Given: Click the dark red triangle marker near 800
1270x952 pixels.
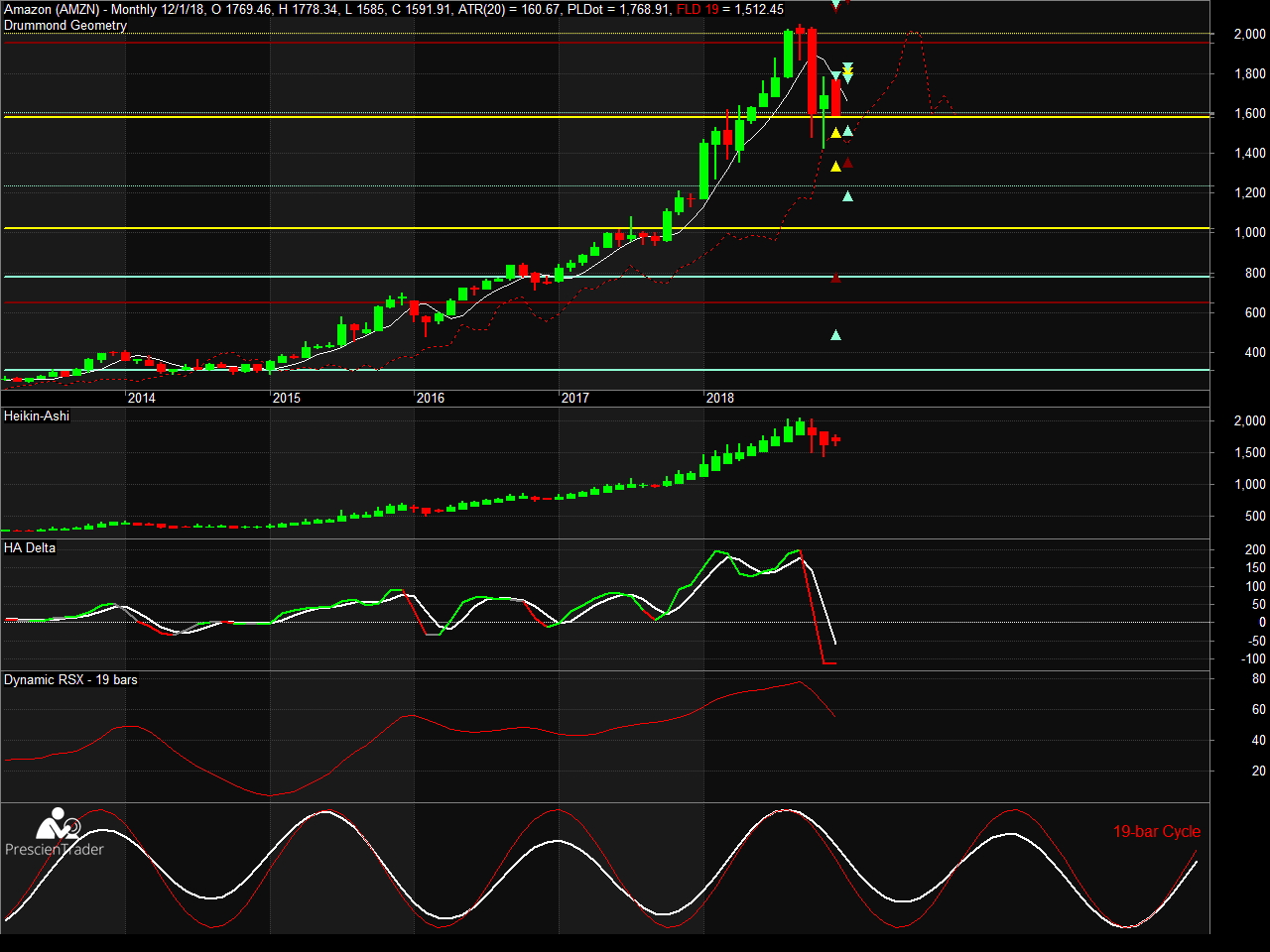Looking at the screenshot, I should coord(835,278).
